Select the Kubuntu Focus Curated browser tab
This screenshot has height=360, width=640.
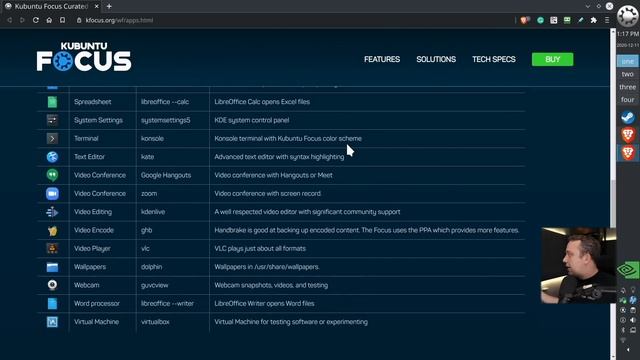52,7
